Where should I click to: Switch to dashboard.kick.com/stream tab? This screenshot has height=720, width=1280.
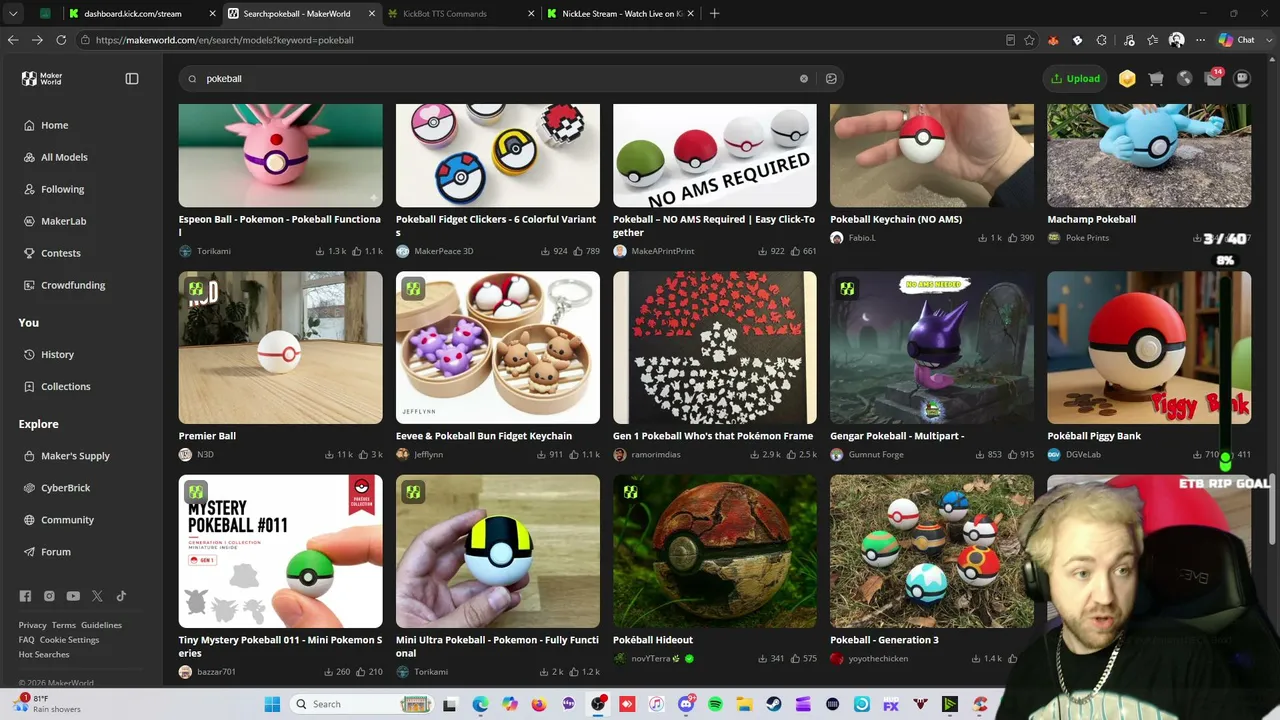click(142, 14)
